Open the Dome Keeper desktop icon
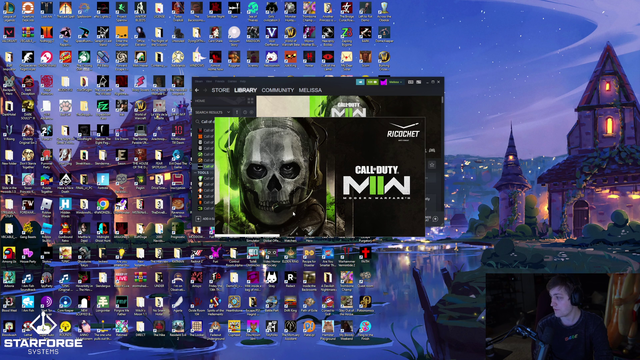Viewport: 640px width, 360px height. pyautogui.click(x=384, y=33)
